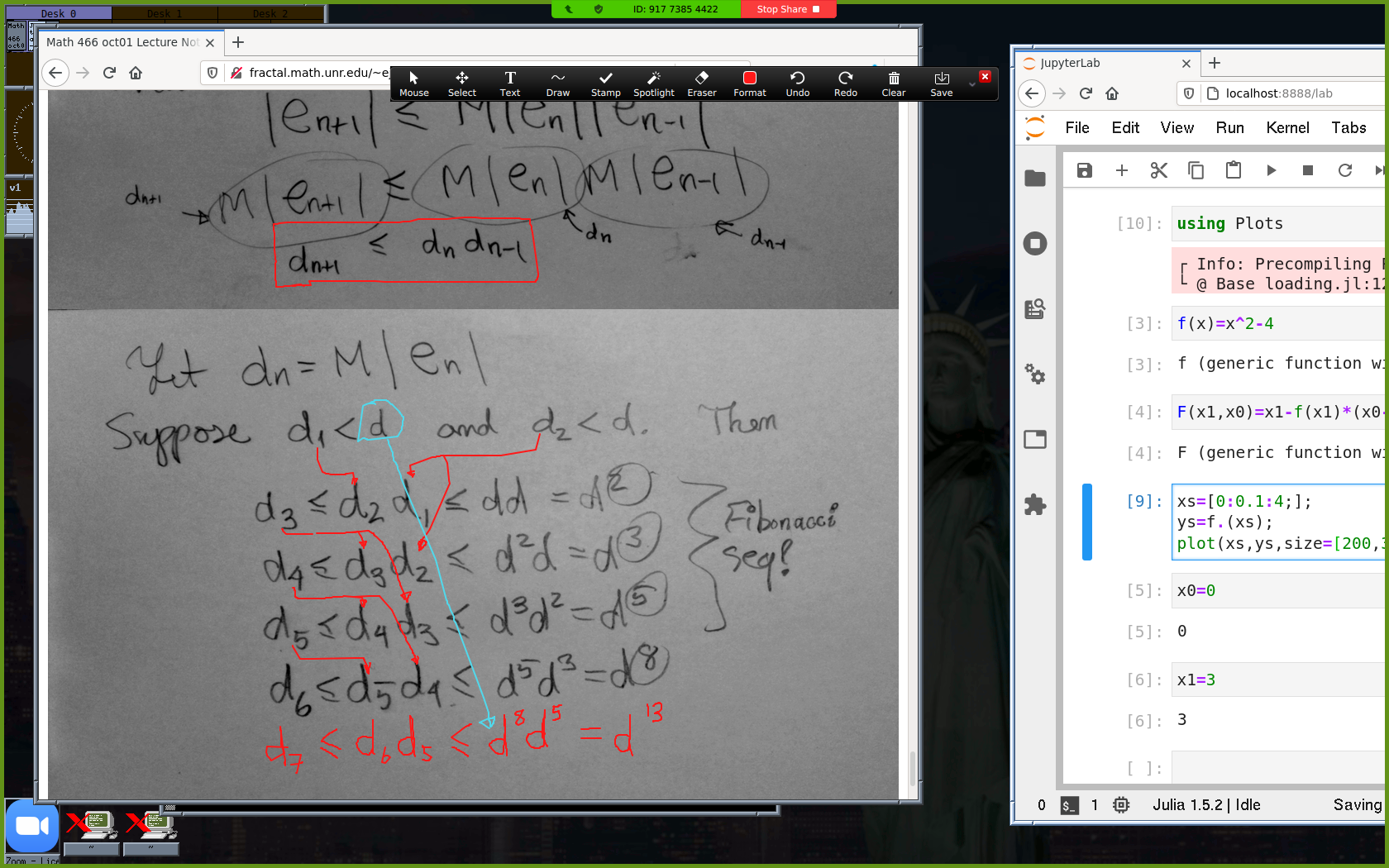Open JupyterLab file browser sidebar

[x=1035, y=179]
